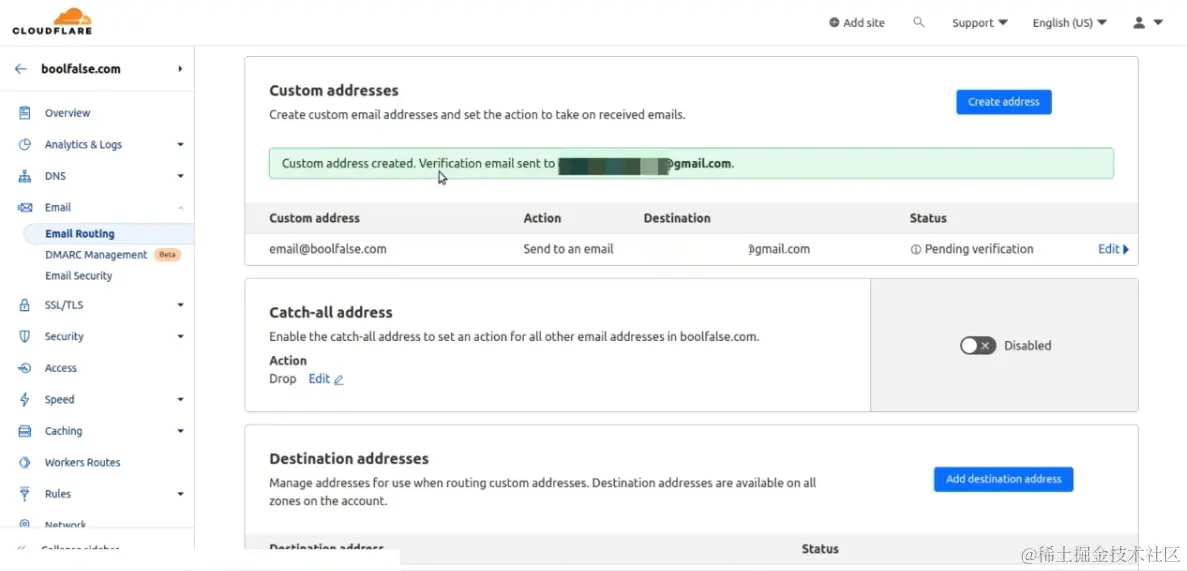Toggle the Catch-all address switch

977,346
